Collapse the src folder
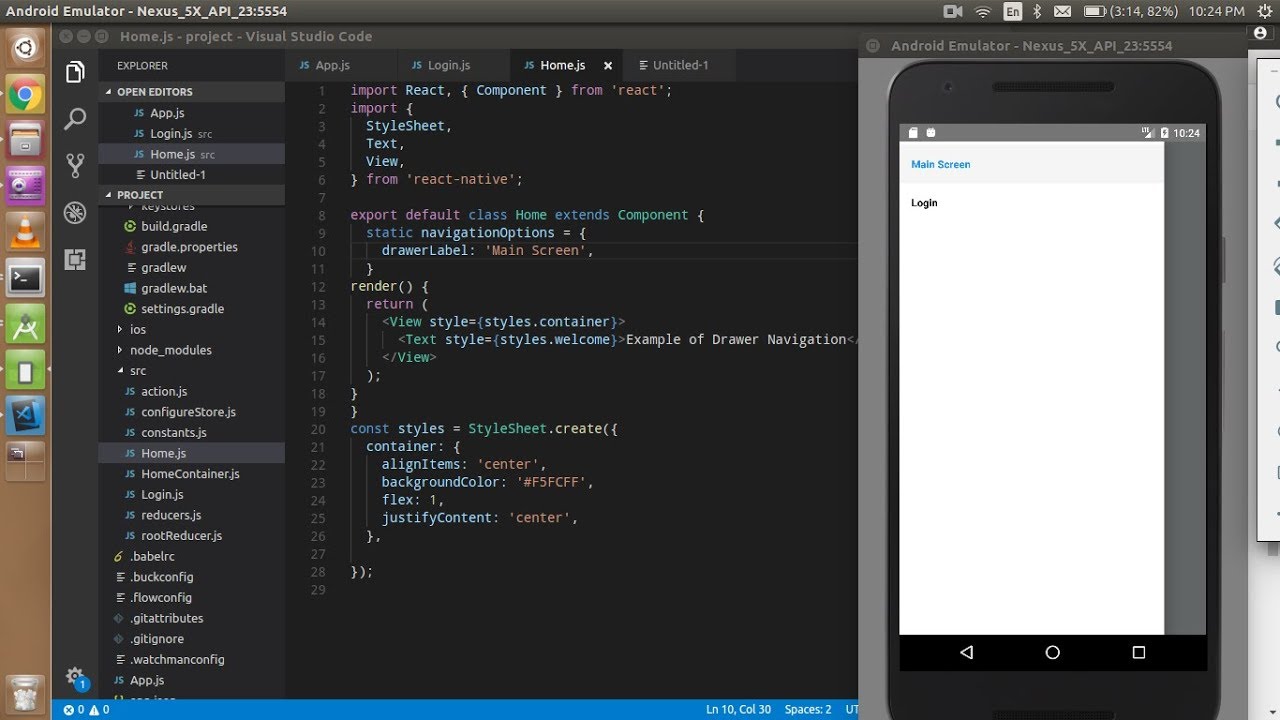The width and height of the screenshot is (1280, 720). pyautogui.click(x=191, y=371)
